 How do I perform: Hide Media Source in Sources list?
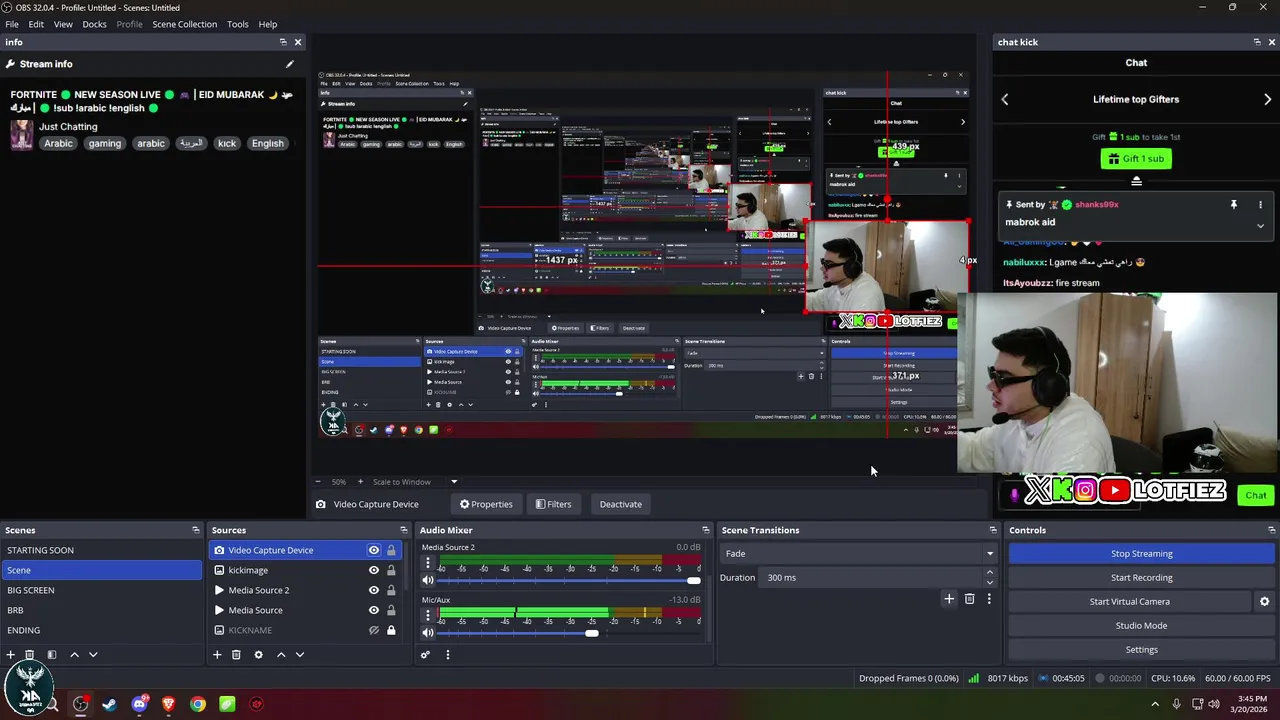(x=374, y=610)
